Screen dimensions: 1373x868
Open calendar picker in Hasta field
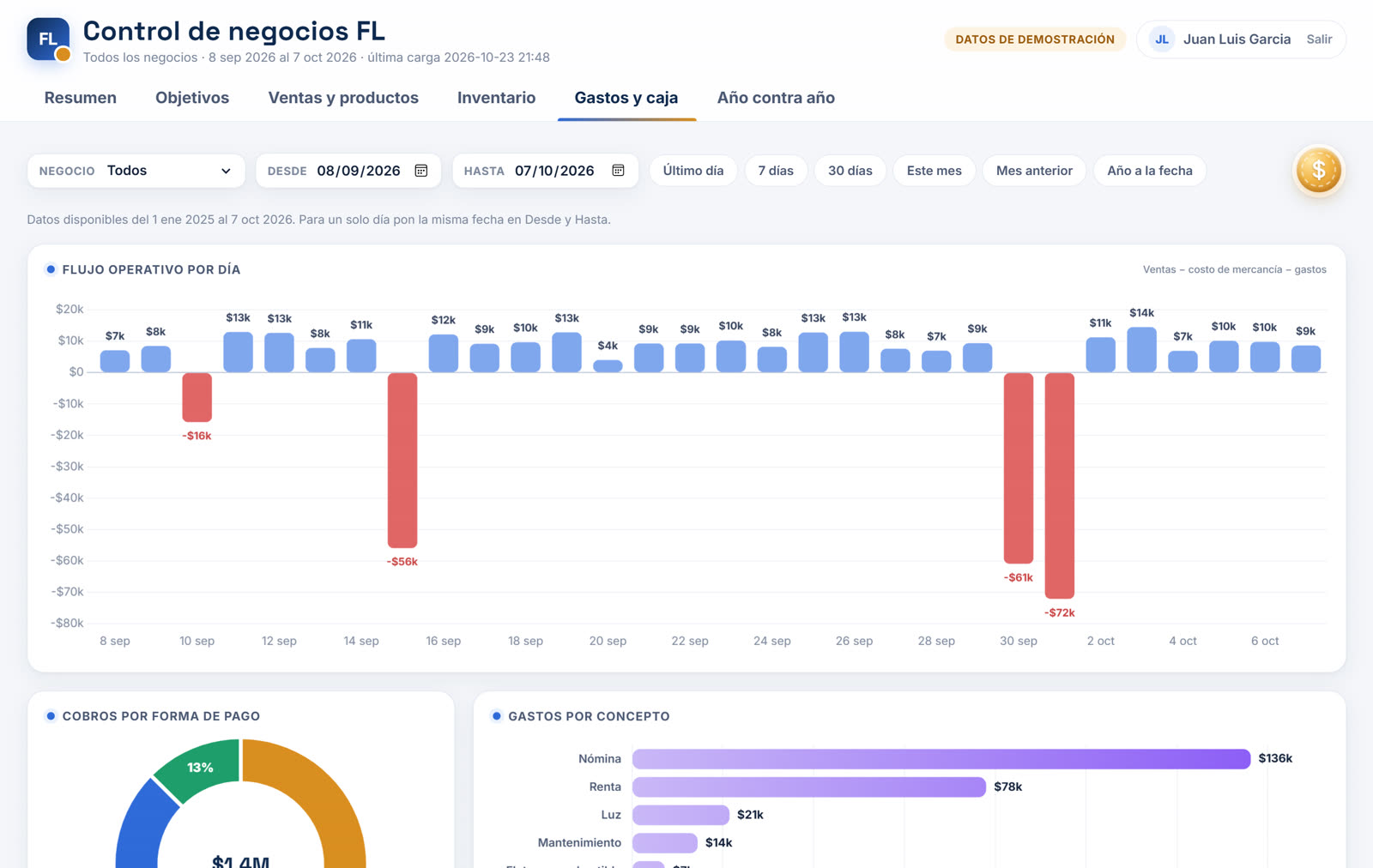pyautogui.click(x=618, y=171)
